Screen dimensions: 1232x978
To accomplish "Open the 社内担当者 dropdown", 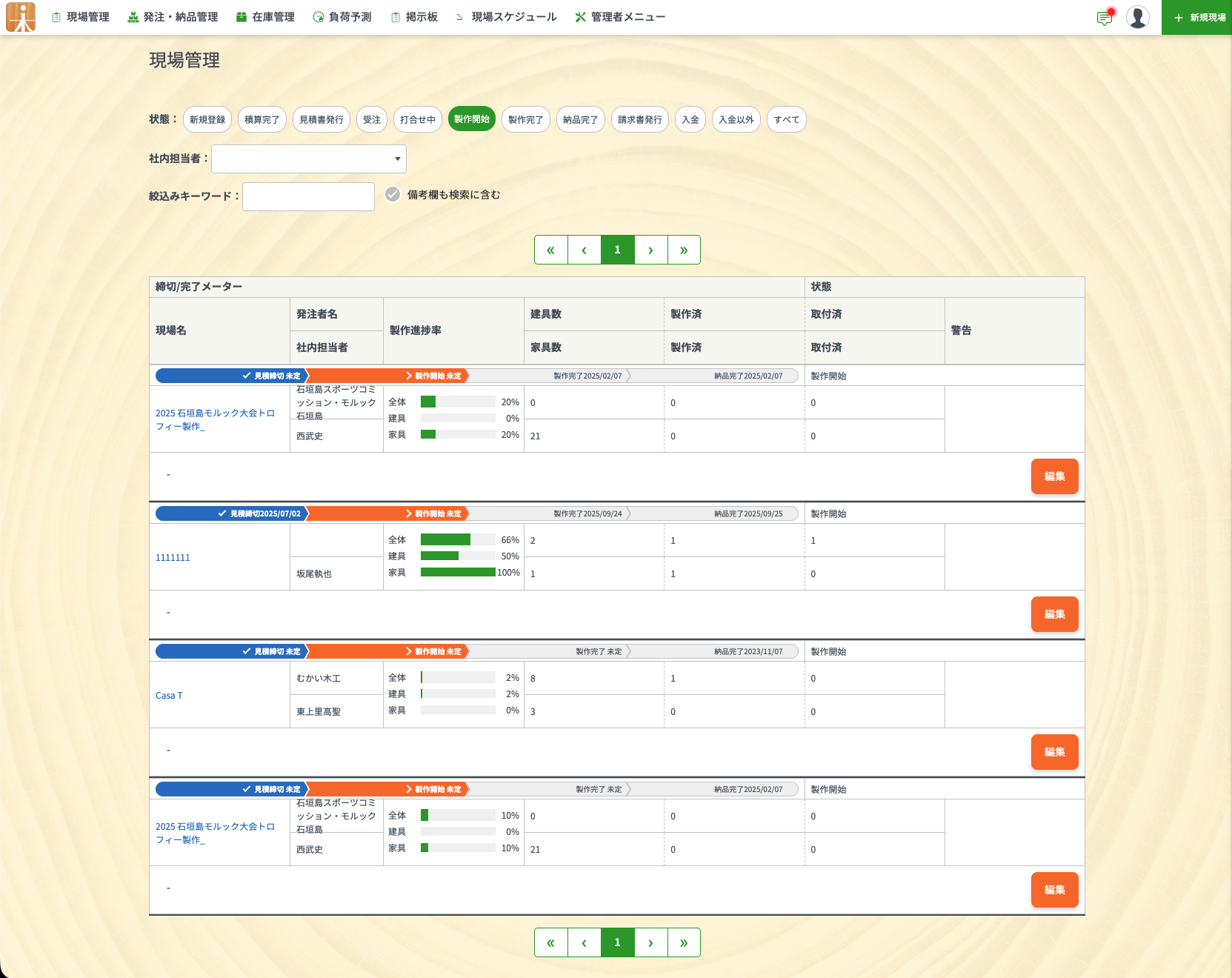I will point(309,159).
